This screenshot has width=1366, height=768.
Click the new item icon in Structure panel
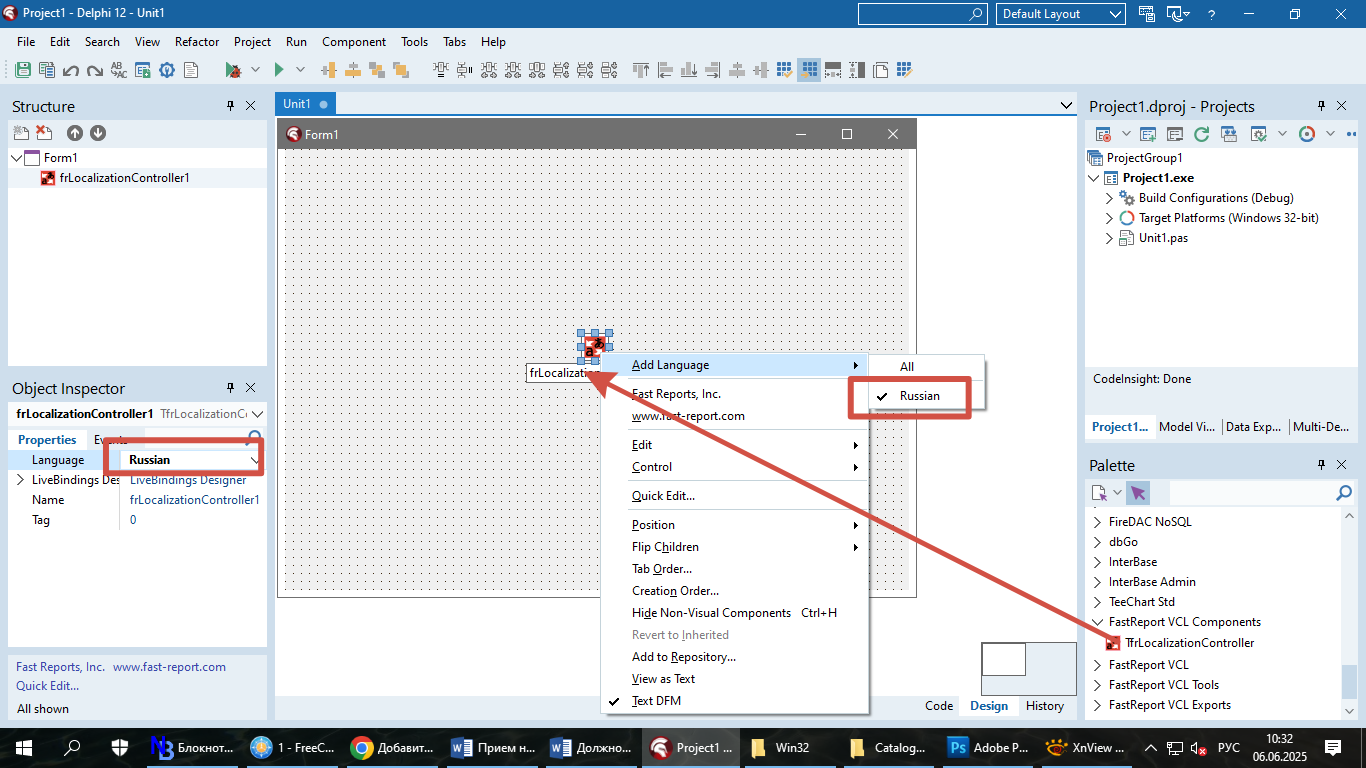click(21, 133)
